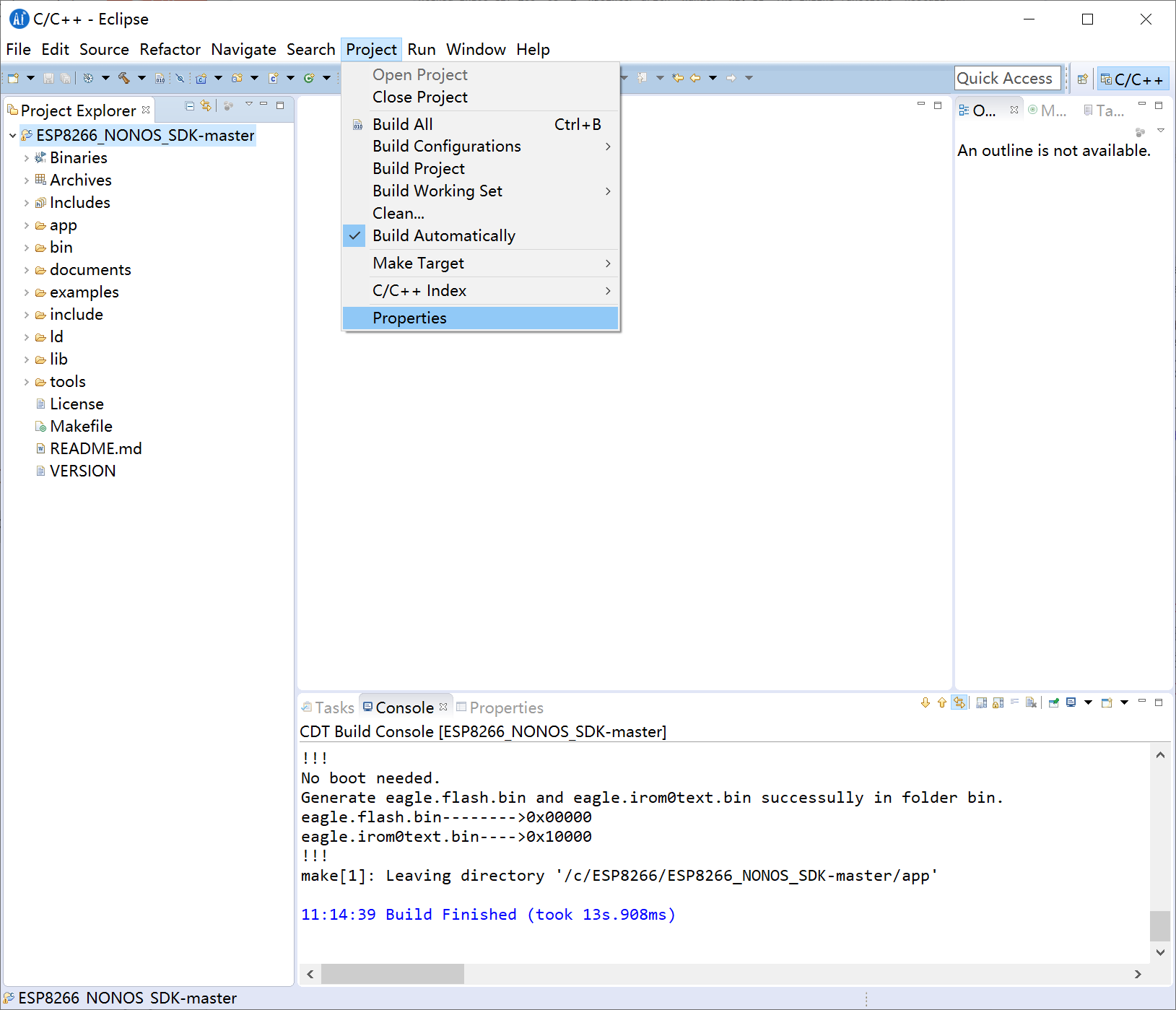Viewport: 1176px width, 1010px height.
Task: Click the Save toolbar icon
Action: [48, 78]
